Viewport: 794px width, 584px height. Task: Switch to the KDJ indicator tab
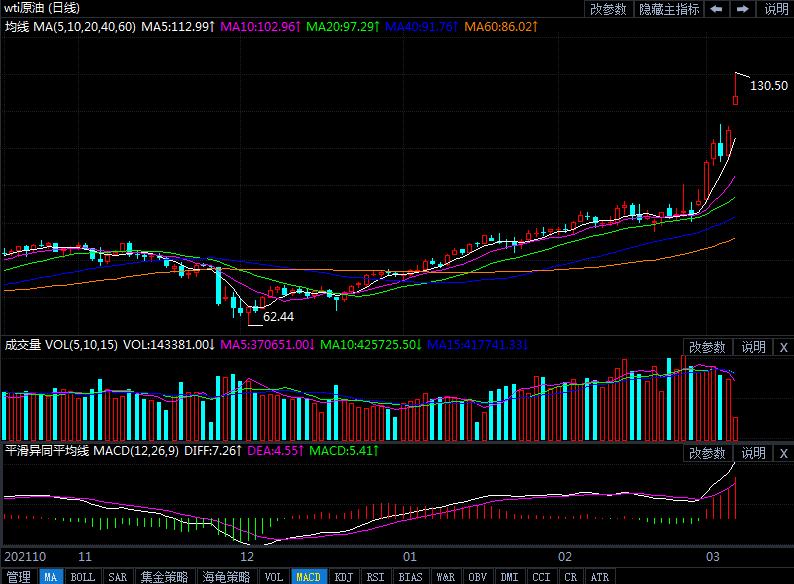[343, 577]
